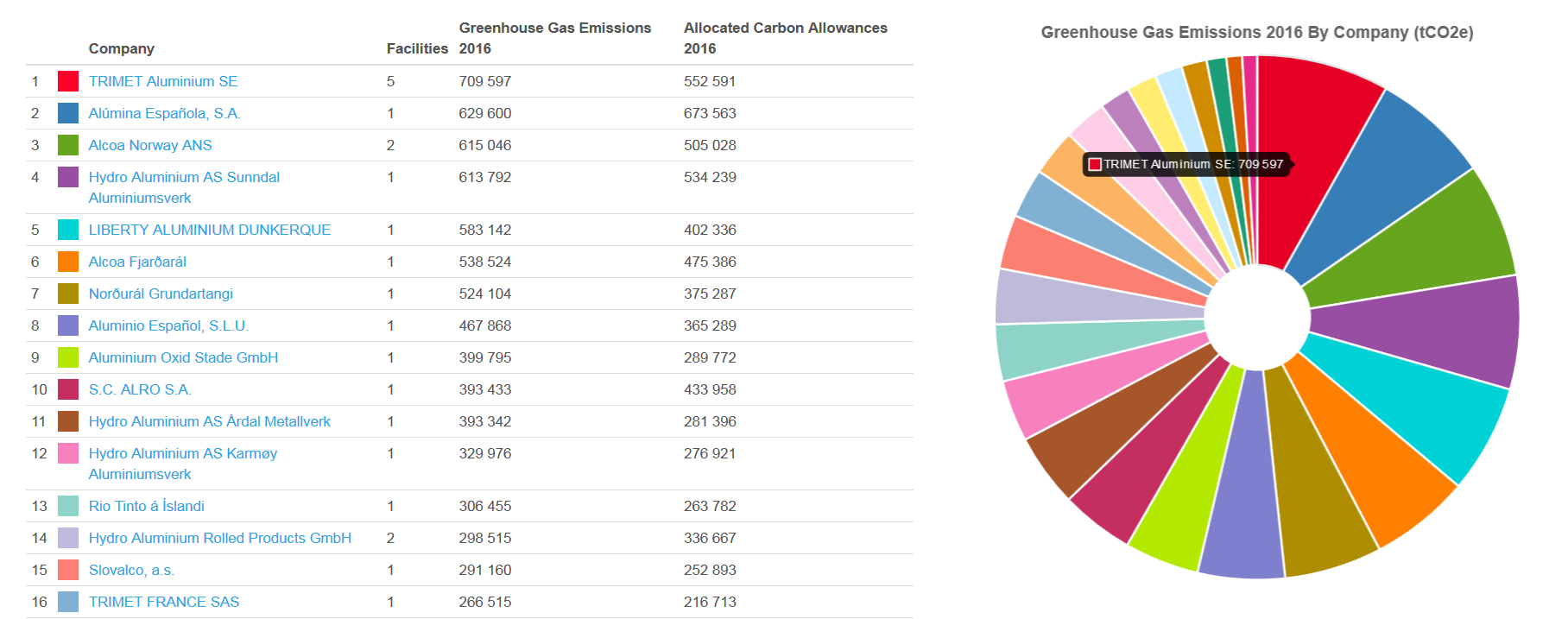The width and height of the screenshot is (1568, 619).
Task: Click the TRIMET Aluminium SE: 709 597 tooltip
Action: coord(1186,164)
